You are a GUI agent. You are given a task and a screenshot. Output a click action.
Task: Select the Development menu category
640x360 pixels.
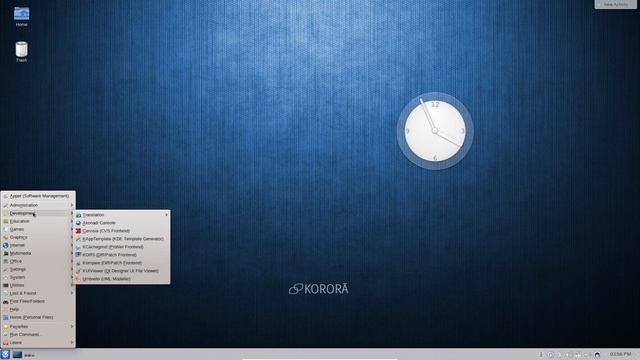click(x=38, y=213)
